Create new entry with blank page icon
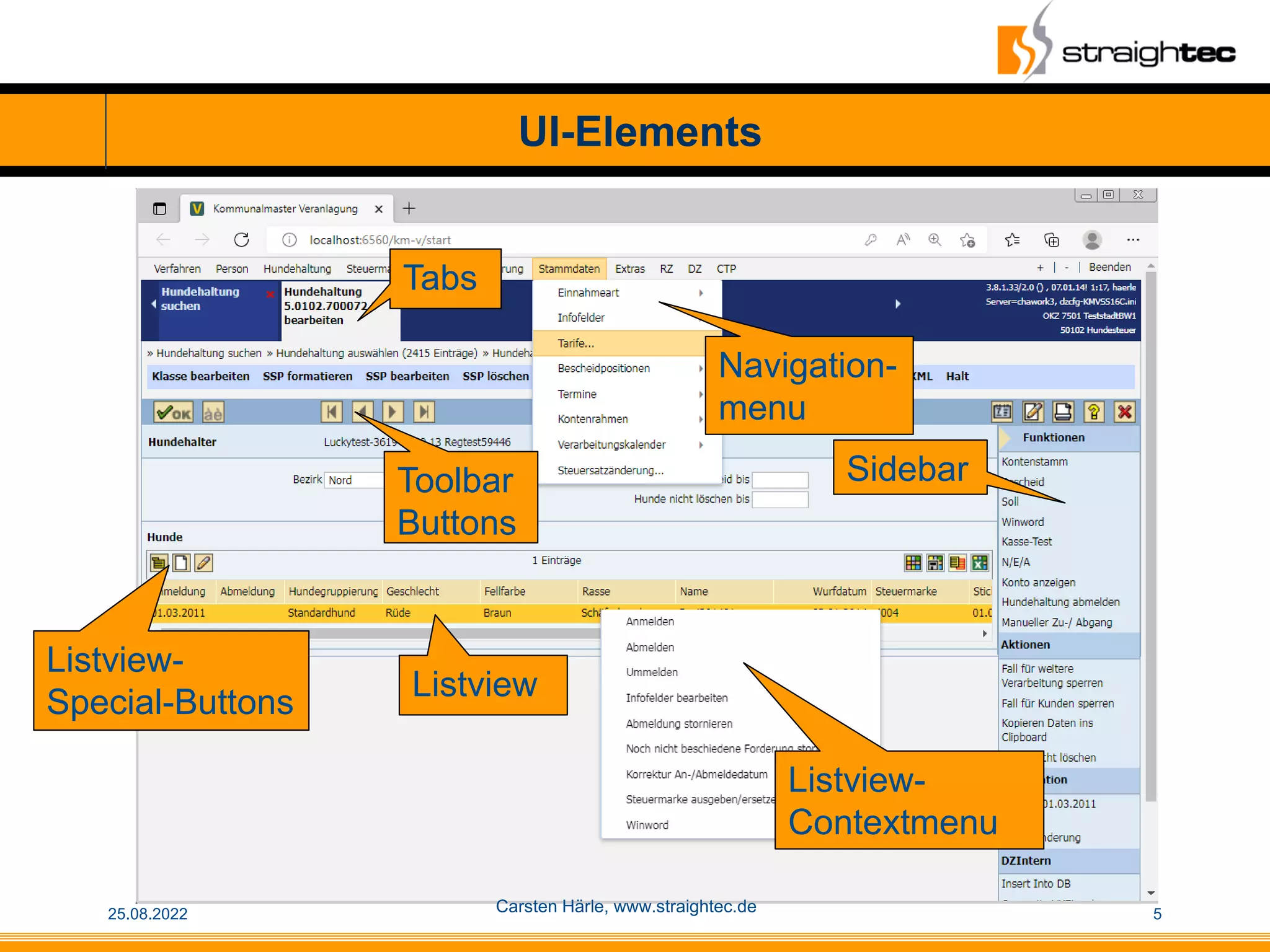The width and height of the screenshot is (1270, 952). pos(181,563)
